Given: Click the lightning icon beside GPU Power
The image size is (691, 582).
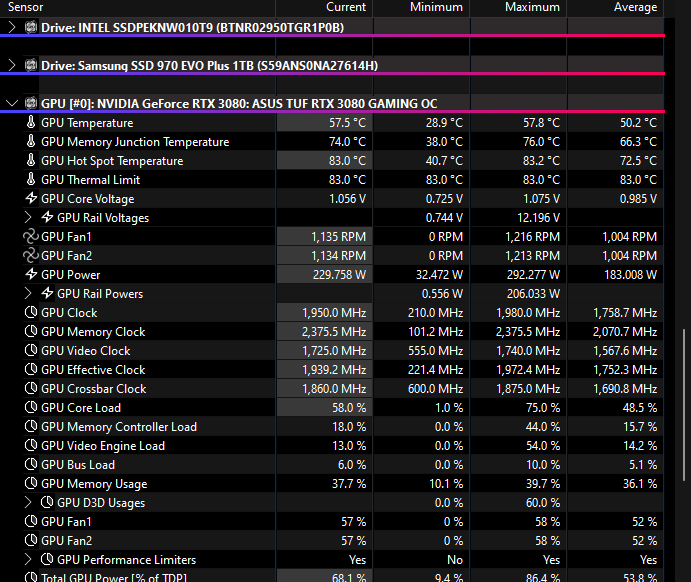Looking at the screenshot, I should coord(30,275).
